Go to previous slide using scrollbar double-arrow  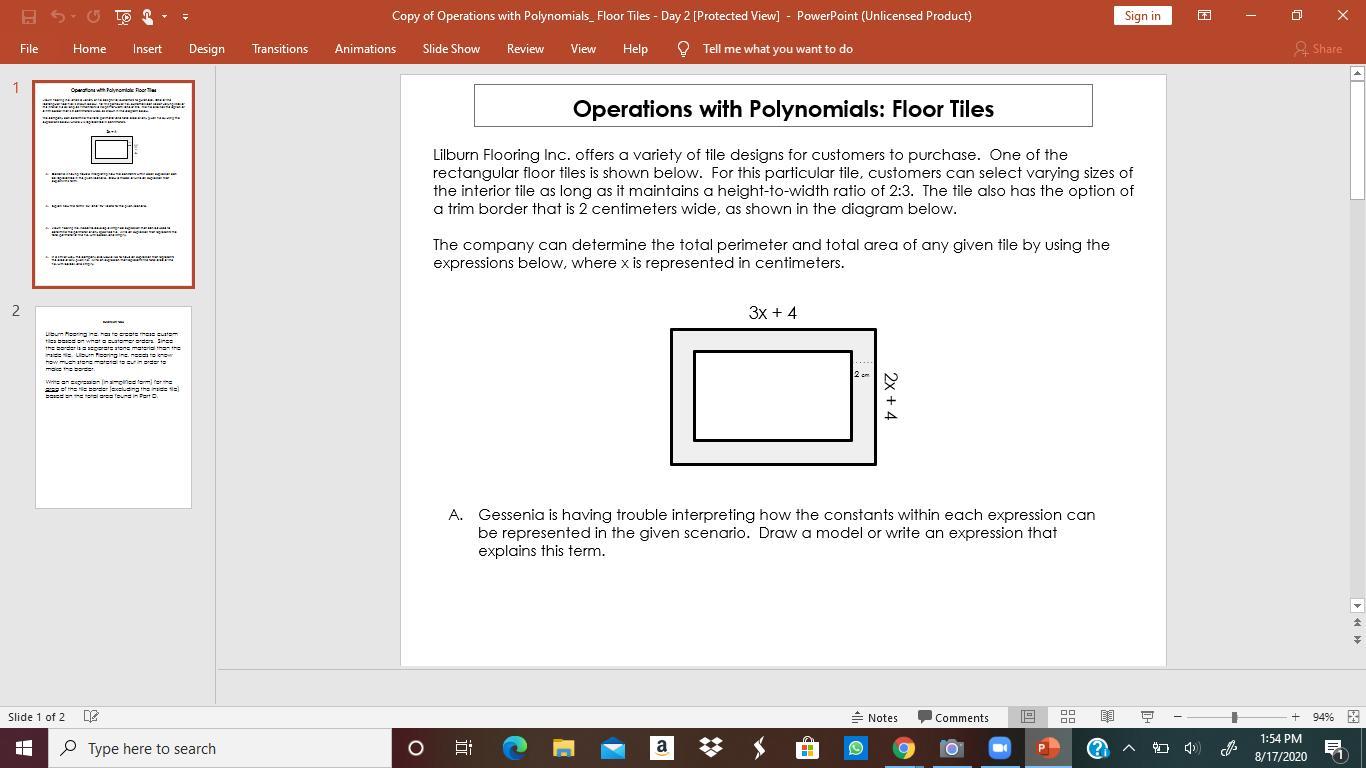(x=1357, y=623)
